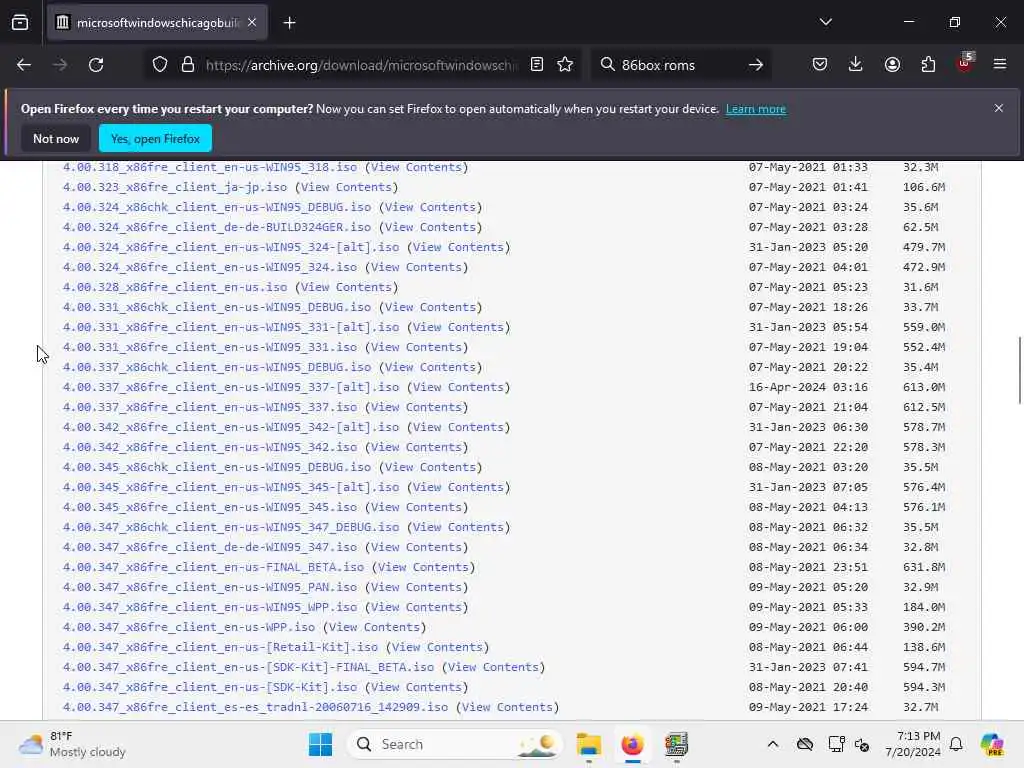Close the microsoftwindowschicagobuilds tab

[x=252, y=23]
